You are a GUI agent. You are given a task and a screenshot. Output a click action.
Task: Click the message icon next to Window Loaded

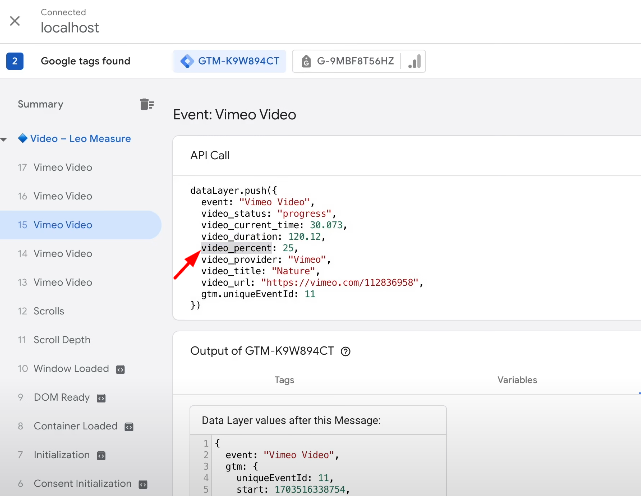tap(120, 370)
